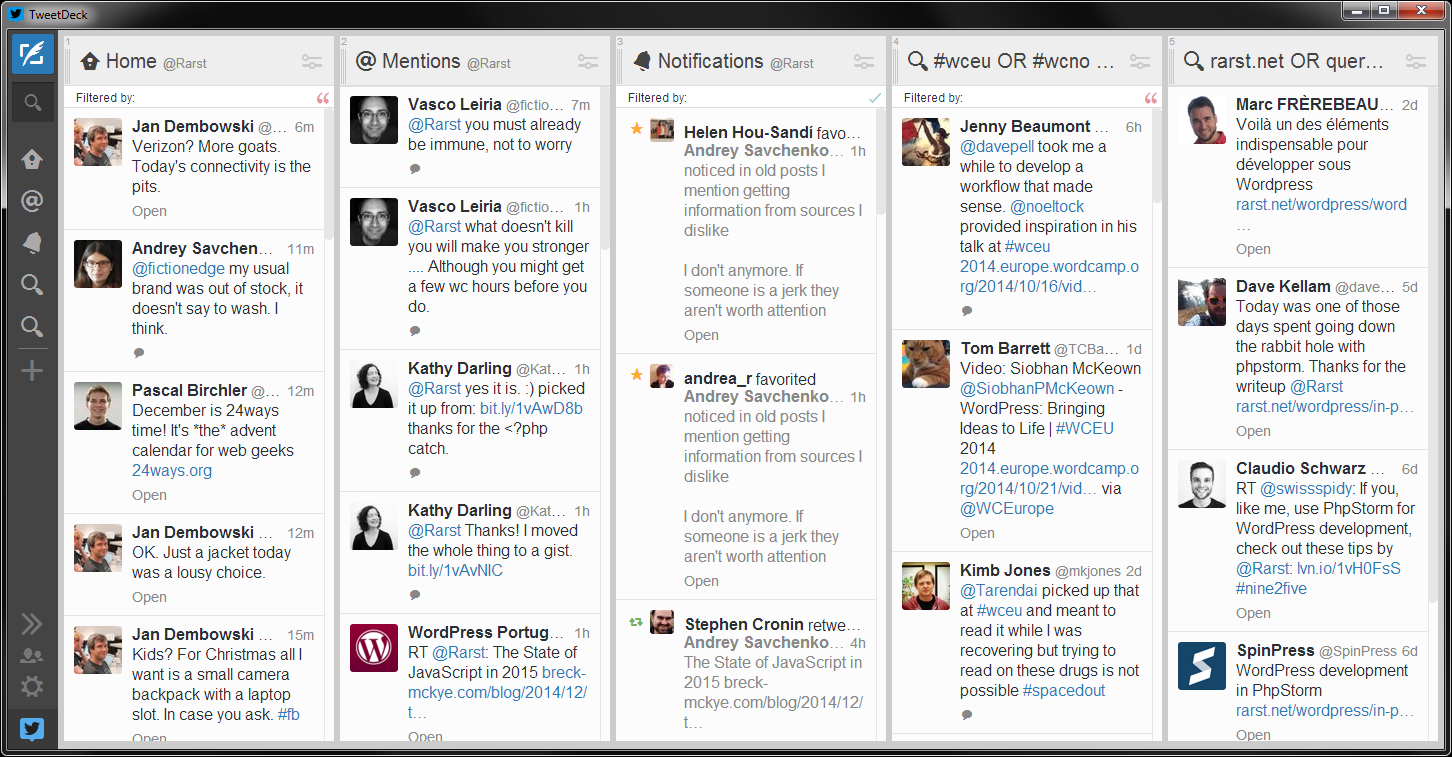
Task: Reply to Kimb Jones's tweet via bubble icon
Action: click(967, 714)
